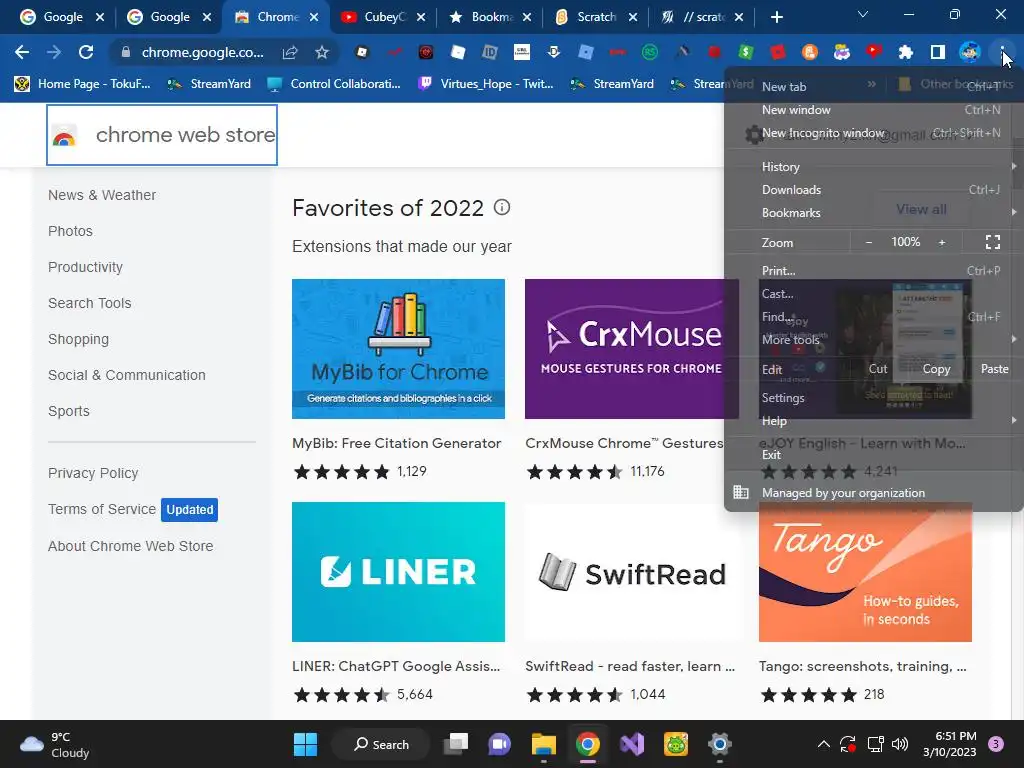Go back with the browser back arrow
1024x768 pixels.
point(22,52)
